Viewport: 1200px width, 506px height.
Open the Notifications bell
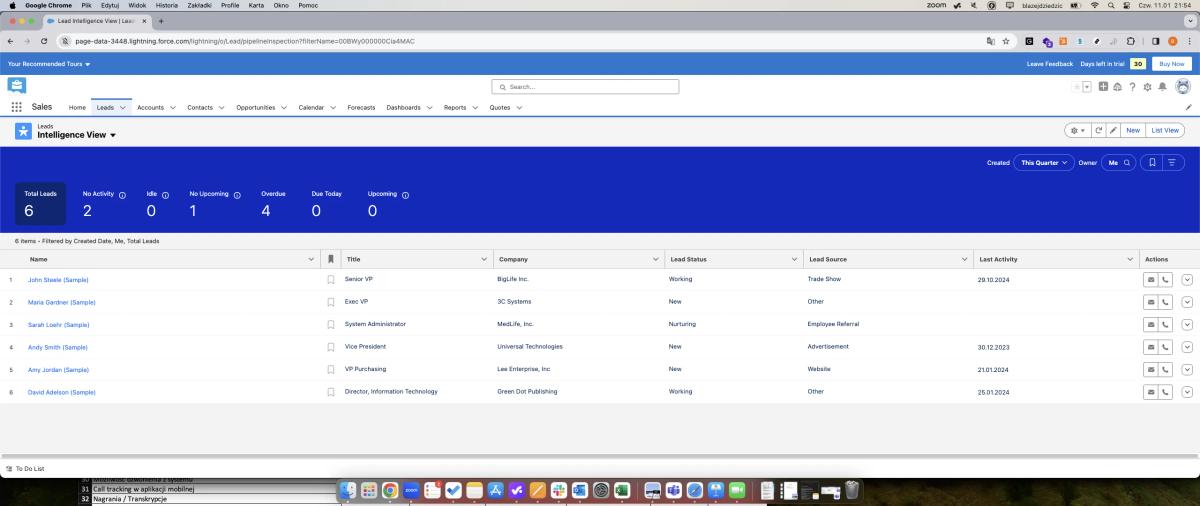point(1162,87)
